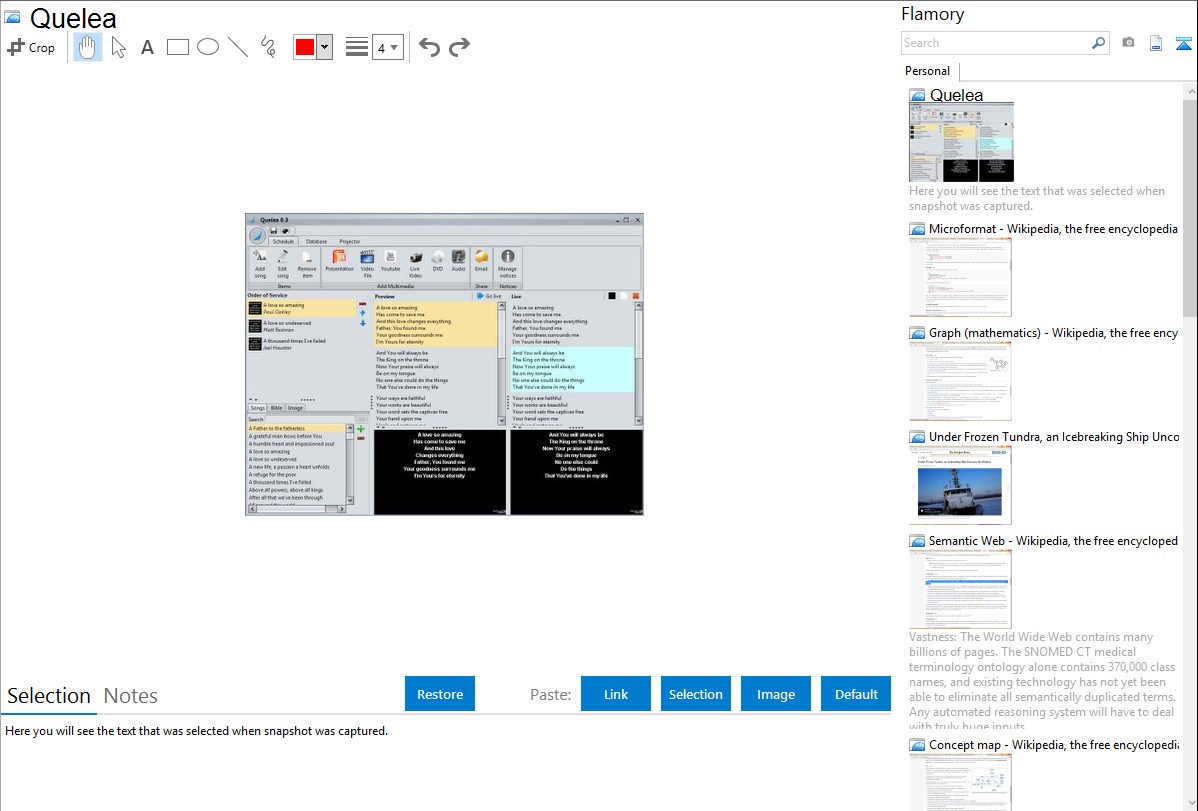Click the 'Concept map - Wikipedia' title text

tap(1053, 744)
